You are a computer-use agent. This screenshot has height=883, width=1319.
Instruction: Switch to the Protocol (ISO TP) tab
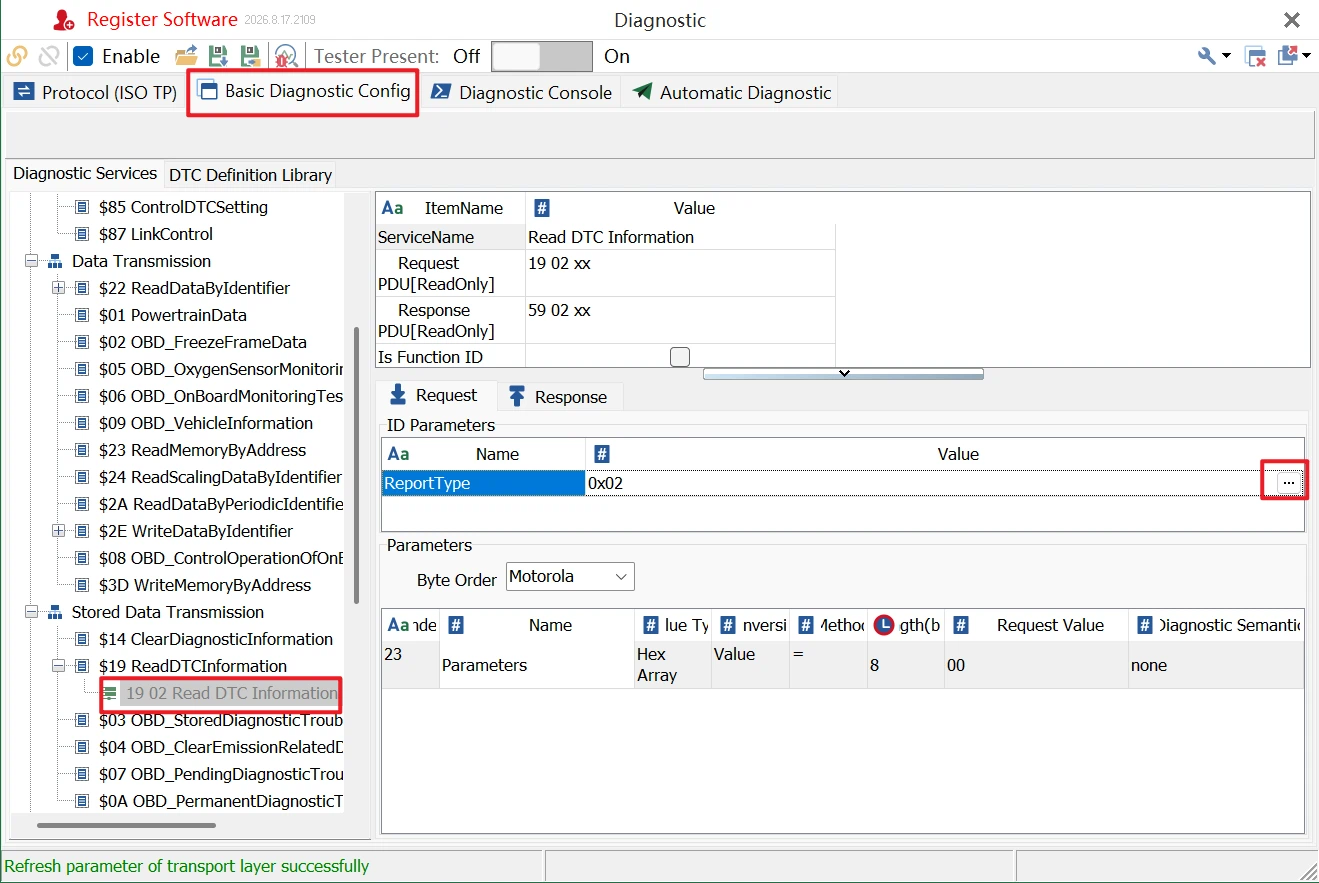click(x=96, y=93)
